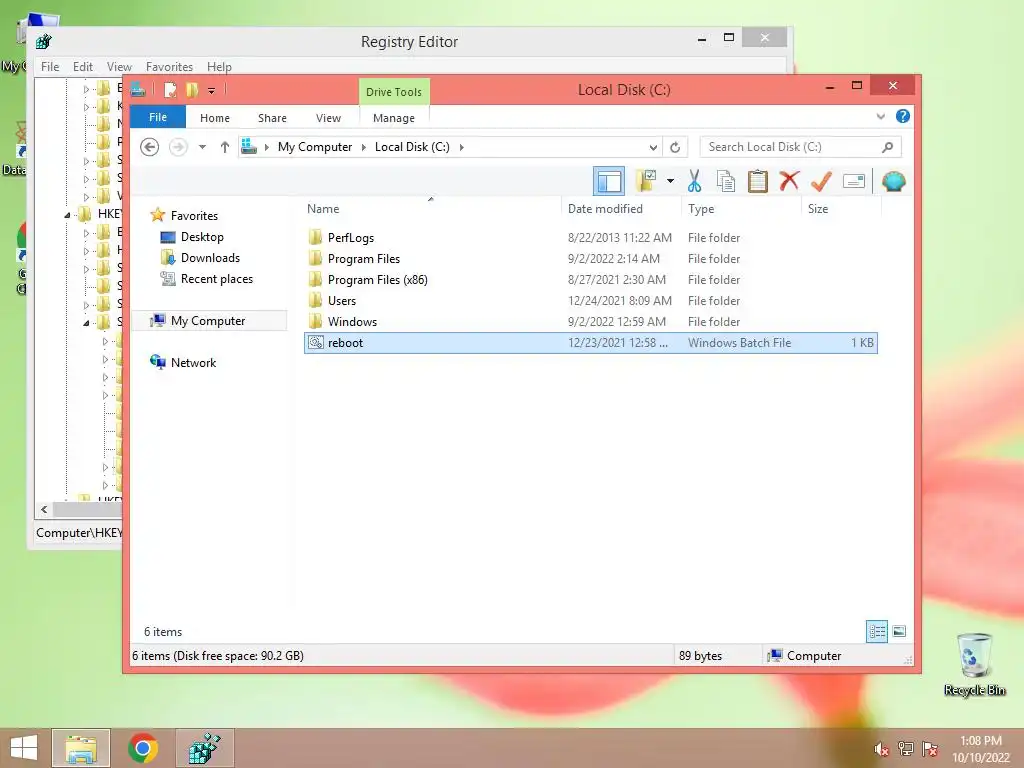Switch to the Home ribbon tab
This screenshot has width=1024, height=768.
215,118
